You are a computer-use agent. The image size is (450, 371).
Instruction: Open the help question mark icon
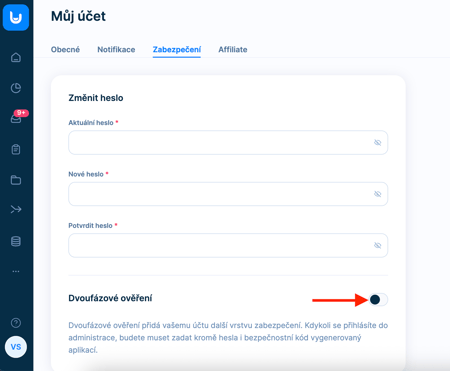point(16,323)
